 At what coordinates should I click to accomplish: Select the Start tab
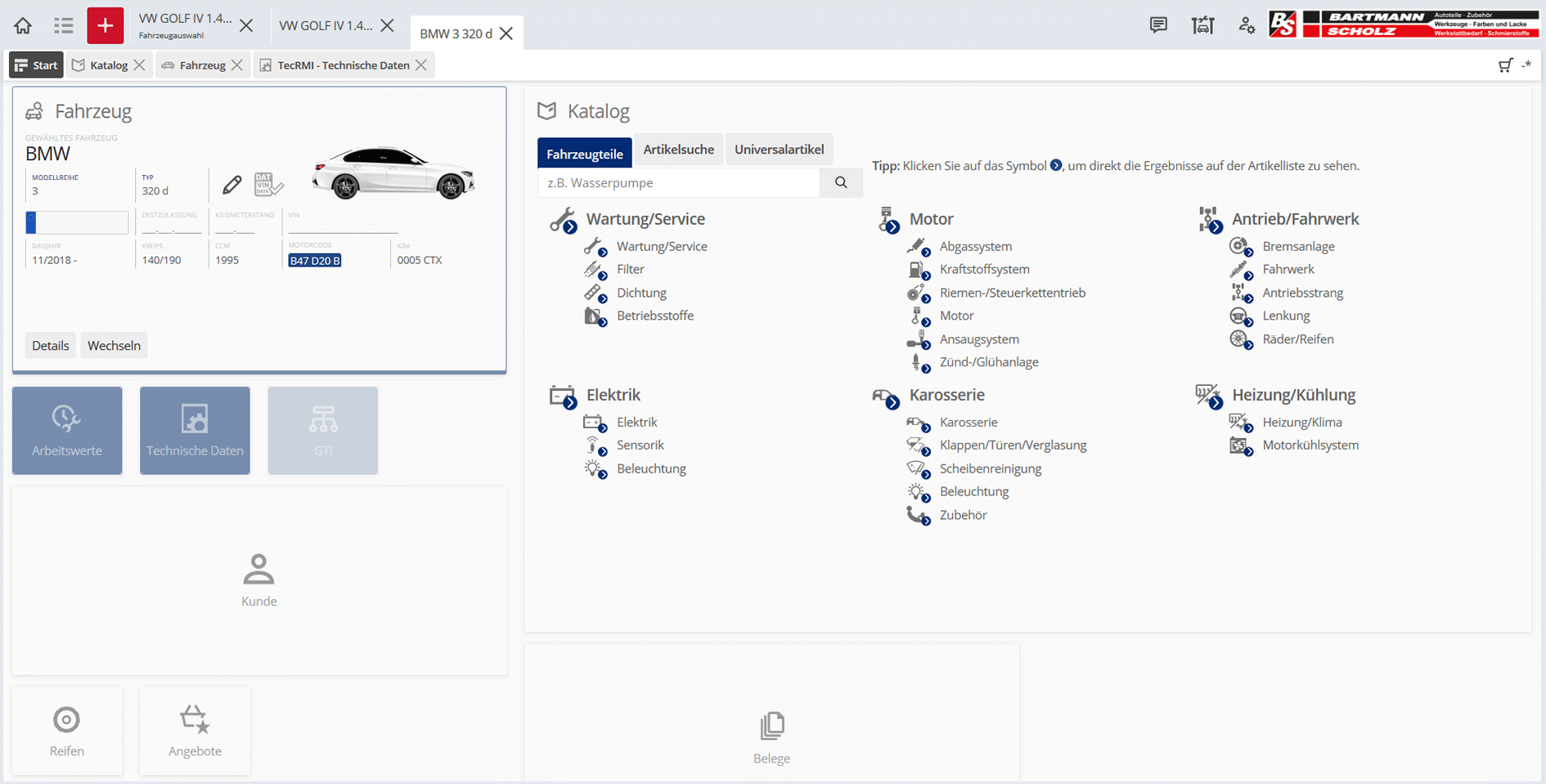(x=36, y=65)
